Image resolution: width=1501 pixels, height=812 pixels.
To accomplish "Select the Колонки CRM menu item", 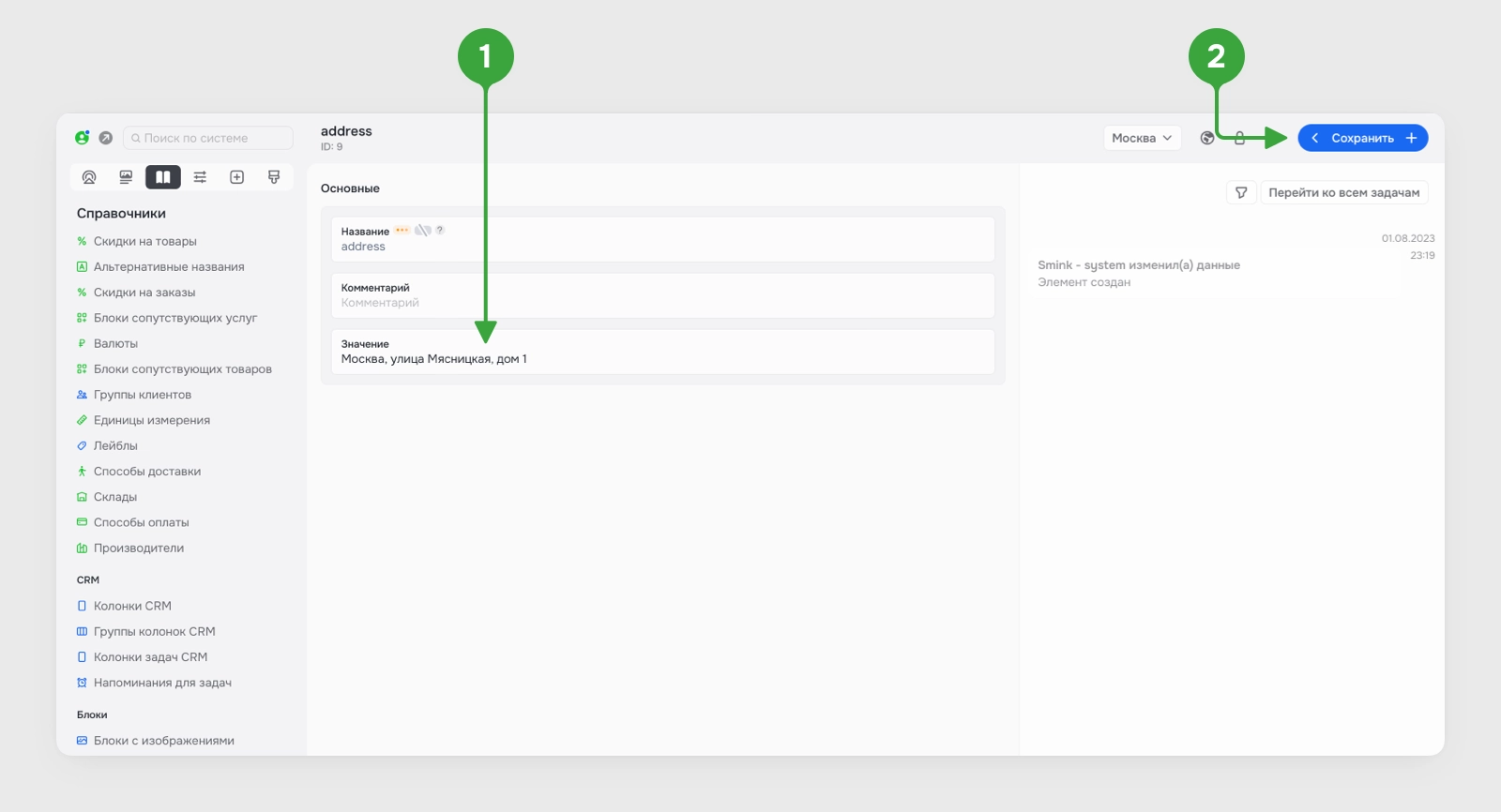I will point(132,606).
